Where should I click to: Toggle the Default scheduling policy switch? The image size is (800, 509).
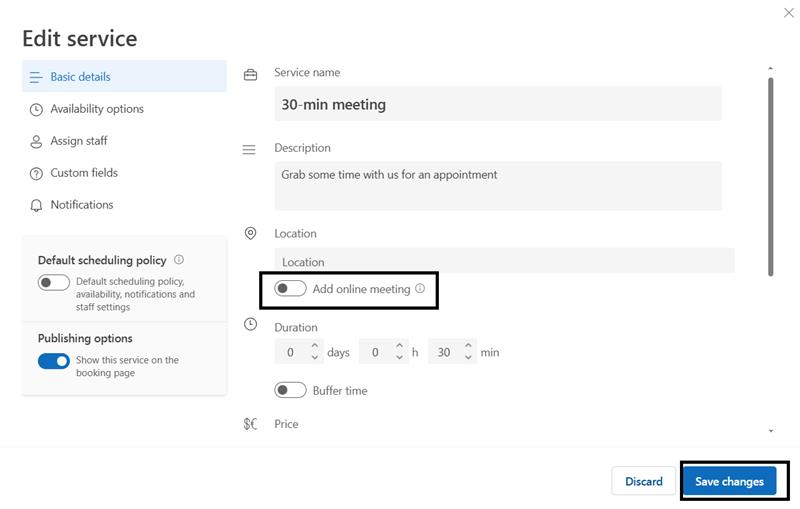54,283
